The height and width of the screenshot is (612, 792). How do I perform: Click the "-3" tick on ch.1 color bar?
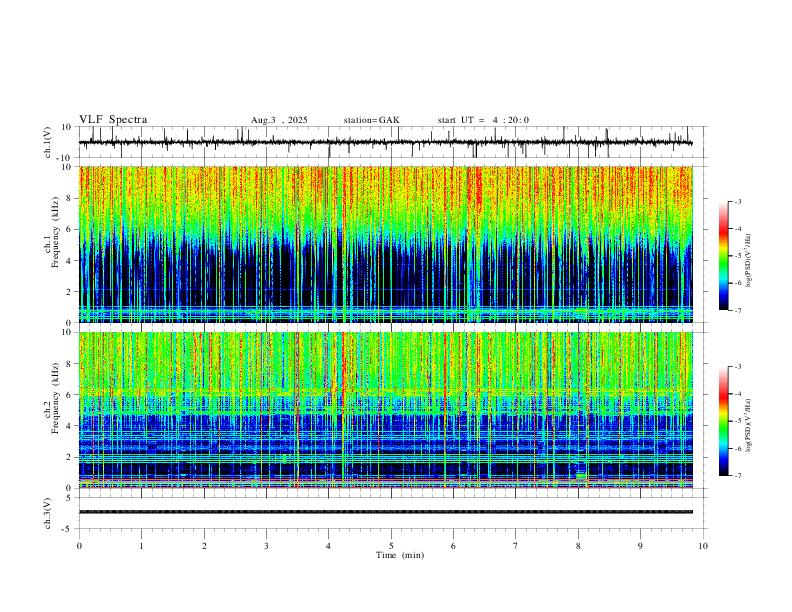click(738, 201)
